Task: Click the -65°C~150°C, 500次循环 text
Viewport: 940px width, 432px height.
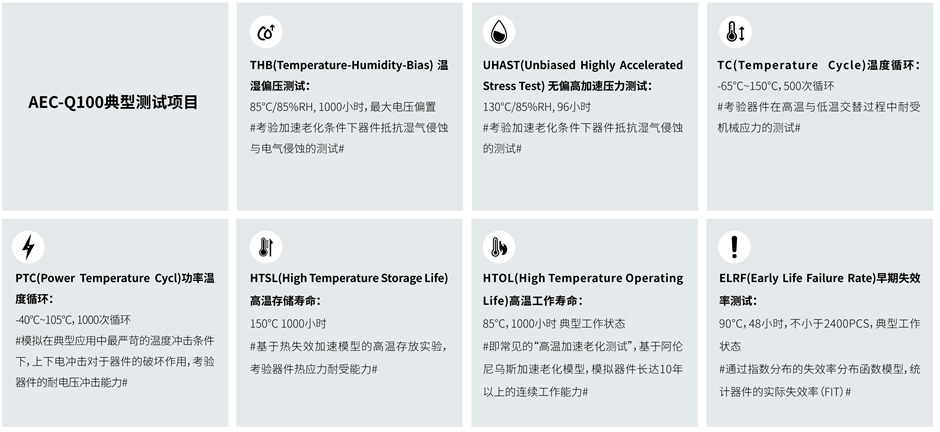Action: (776, 86)
